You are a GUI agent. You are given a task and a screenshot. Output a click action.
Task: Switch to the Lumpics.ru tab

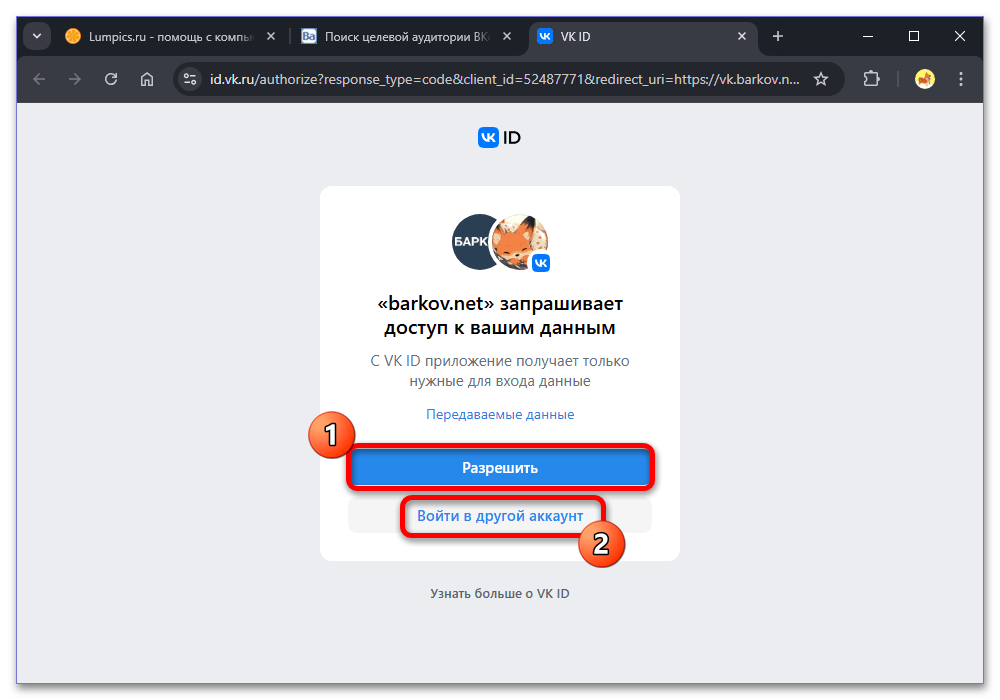pos(170,37)
